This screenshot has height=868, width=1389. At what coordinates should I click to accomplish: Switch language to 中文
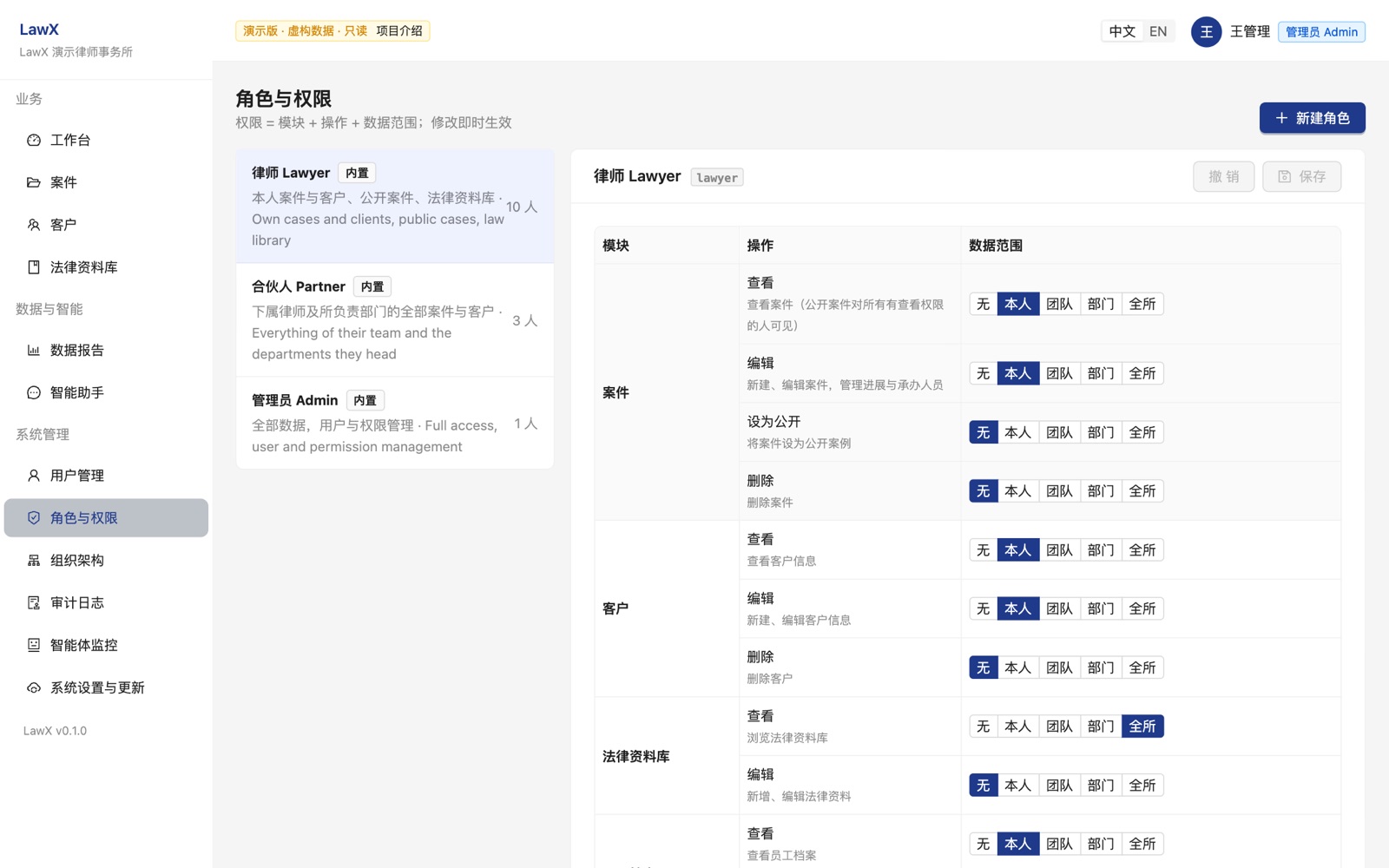click(x=1122, y=31)
